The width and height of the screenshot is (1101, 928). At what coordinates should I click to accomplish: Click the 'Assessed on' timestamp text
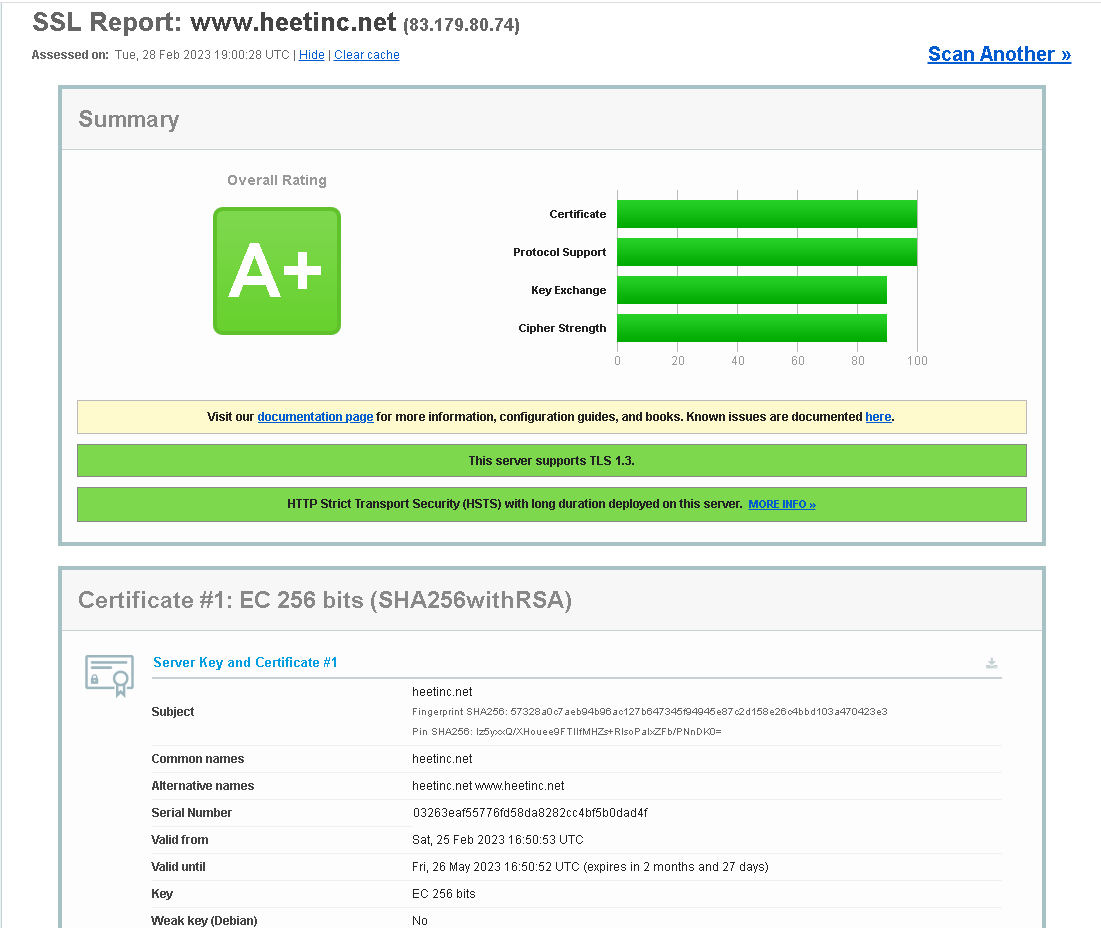202,55
